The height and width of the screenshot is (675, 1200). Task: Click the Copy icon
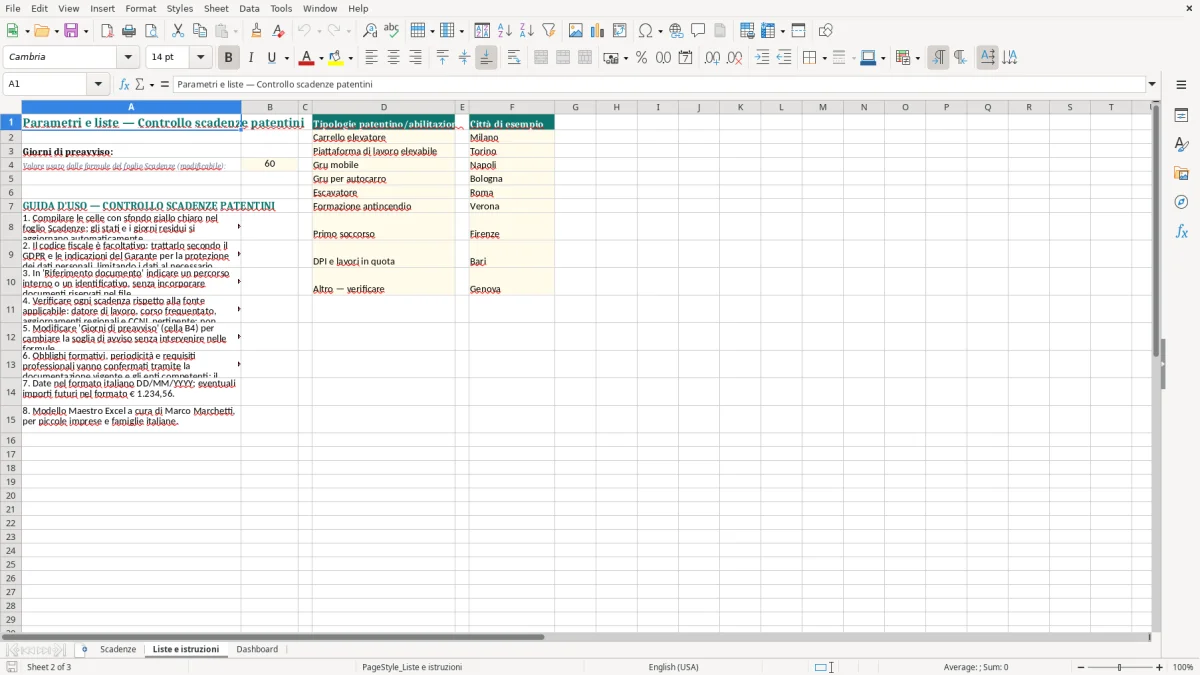coord(200,31)
